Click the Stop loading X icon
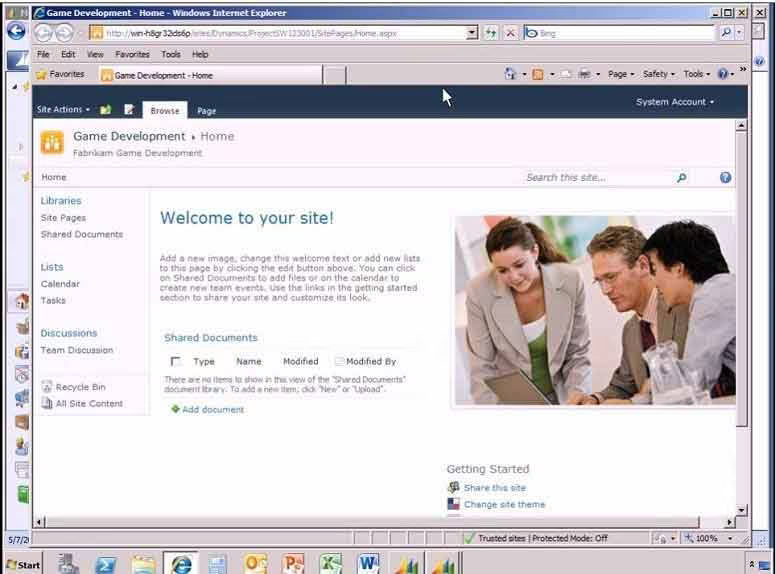The width and height of the screenshot is (775, 574). click(511, 33)
